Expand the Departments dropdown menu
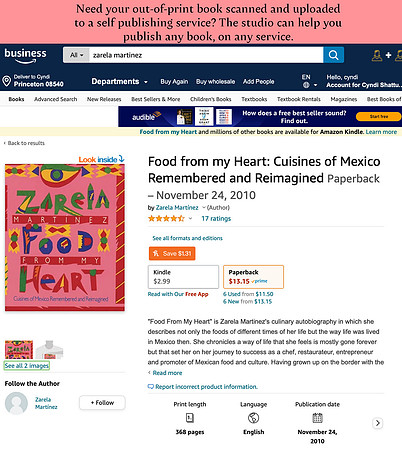 pyautogui.click(x=119, y=82)
